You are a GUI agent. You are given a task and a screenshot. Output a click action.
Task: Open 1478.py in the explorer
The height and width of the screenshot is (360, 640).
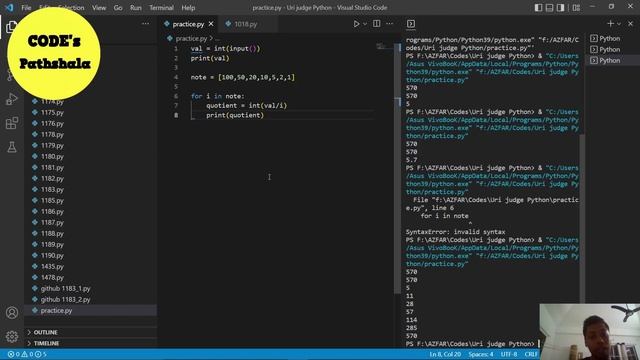pyautogui.click(x=52, y=278)
